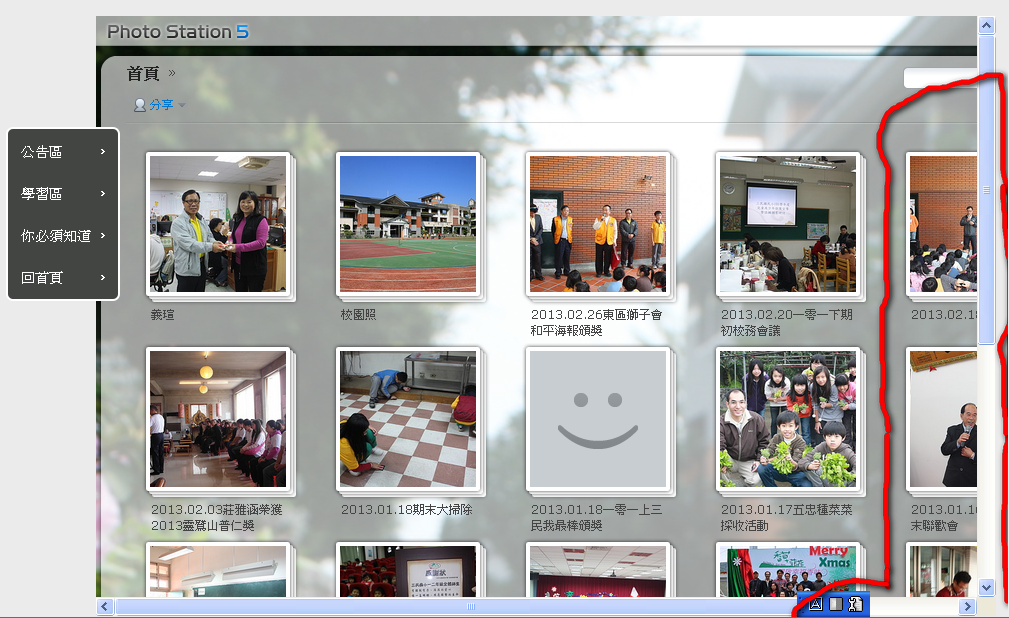The height and width of the screenshot is (618, 1009).
Task: Open the 義瑄 album thumbnail
Action: [218, 224]
